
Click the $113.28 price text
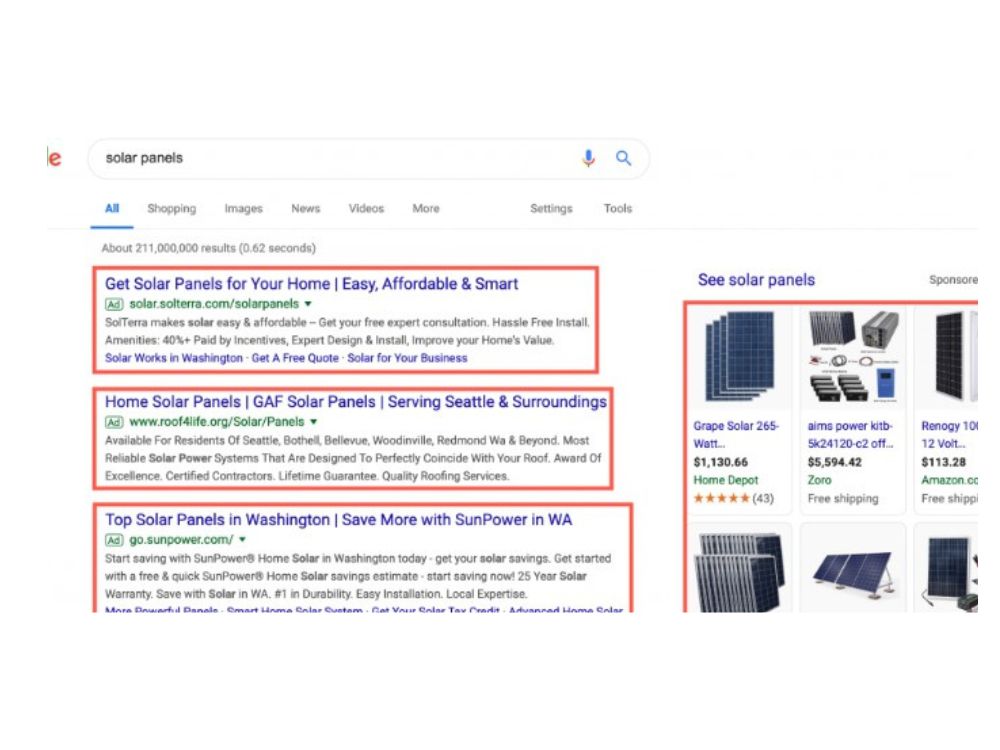coord(943,462)
